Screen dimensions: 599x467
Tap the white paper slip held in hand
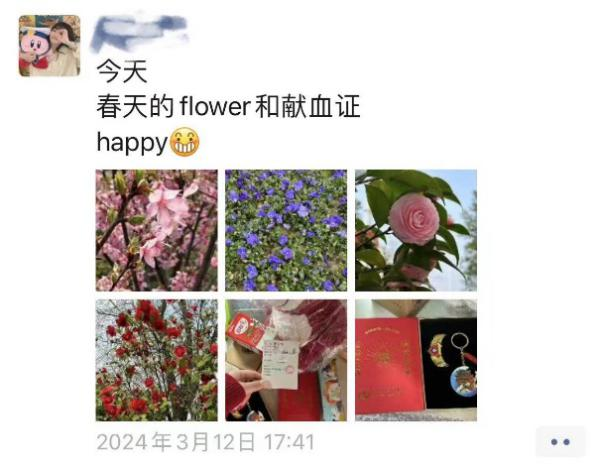tap(280, 364)
